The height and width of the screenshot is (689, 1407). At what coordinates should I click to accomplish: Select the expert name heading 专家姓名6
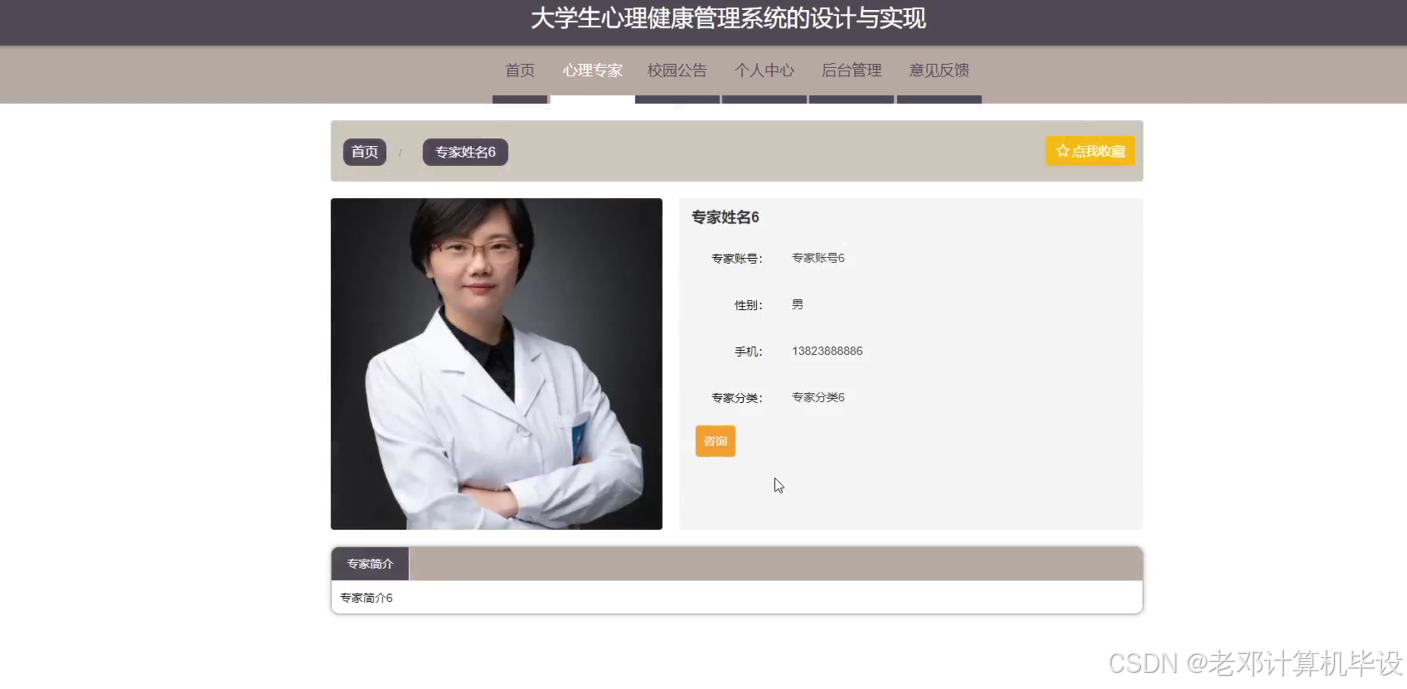(x=723, y=217)
